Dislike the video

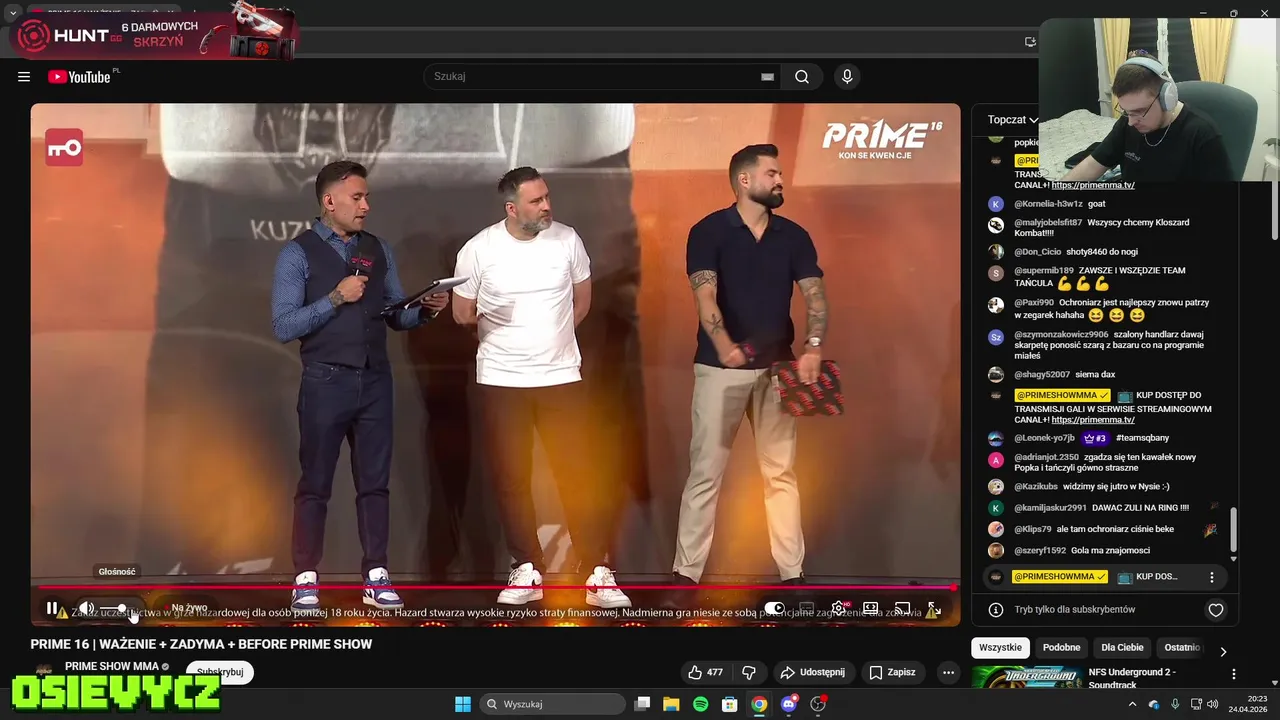[x=748, y=673]
